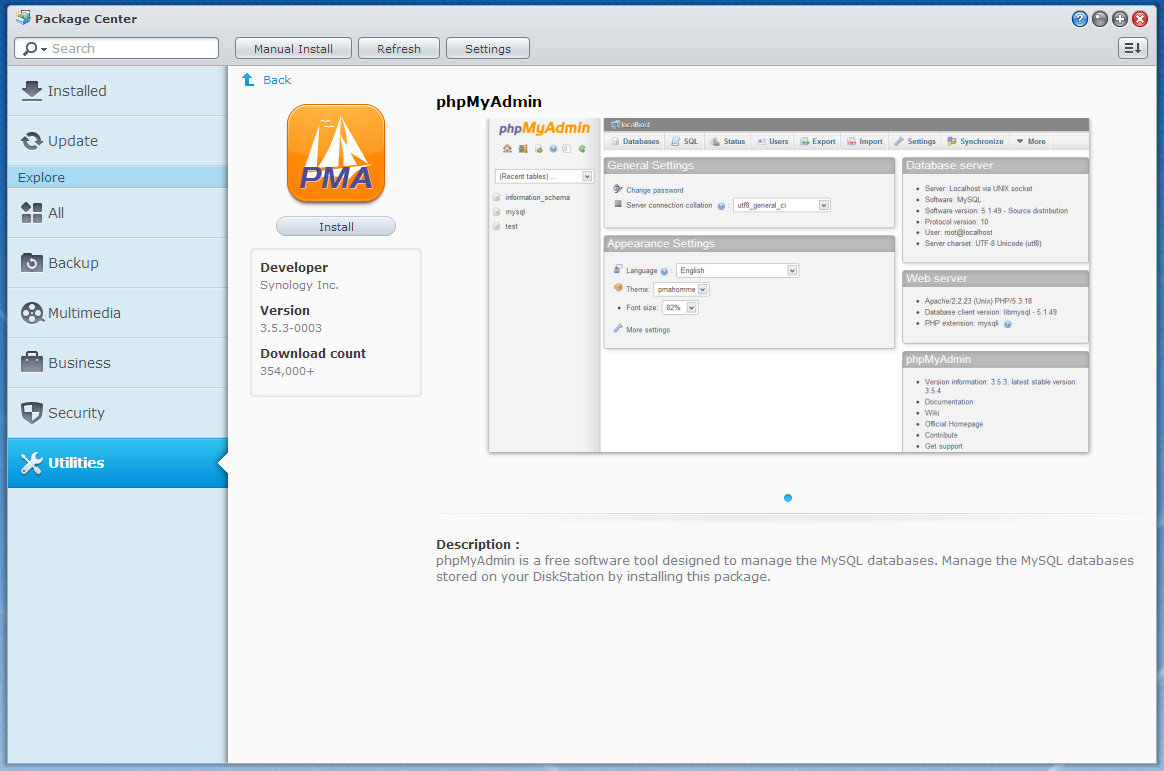
Task: Click the Manual Install button
Action: pos(293,49)
